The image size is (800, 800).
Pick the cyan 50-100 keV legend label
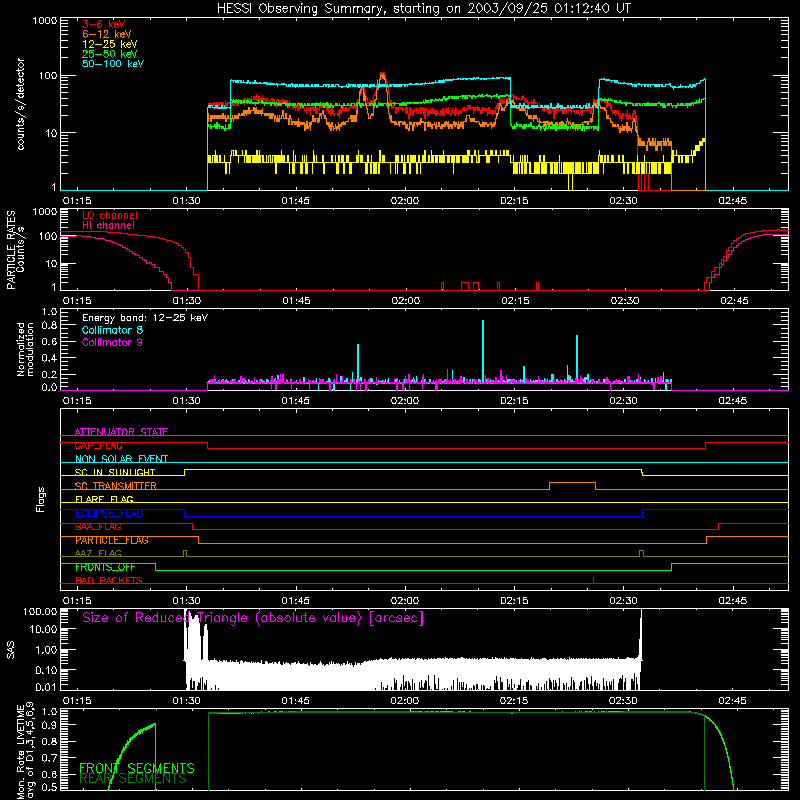click(x=113, y=63)
